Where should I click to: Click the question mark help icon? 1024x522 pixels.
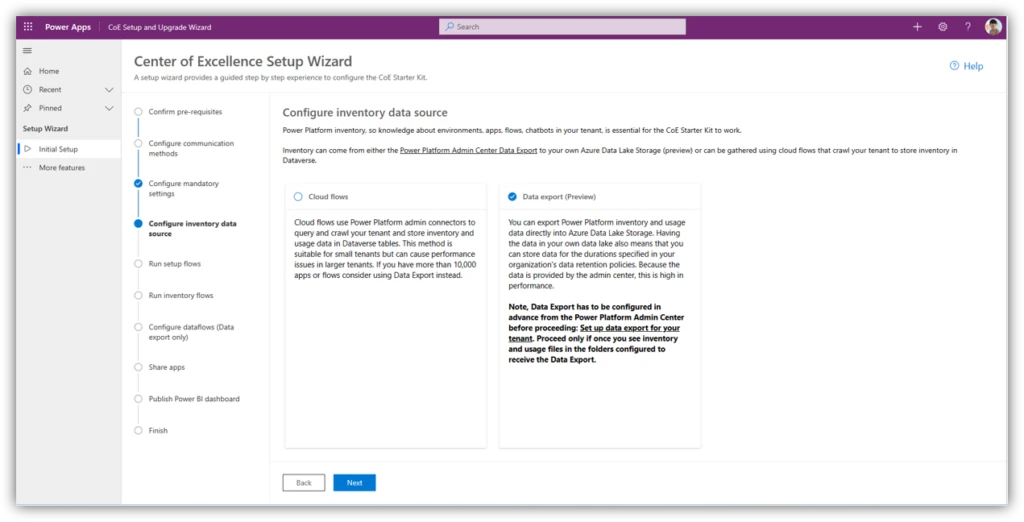coord(968,27)
